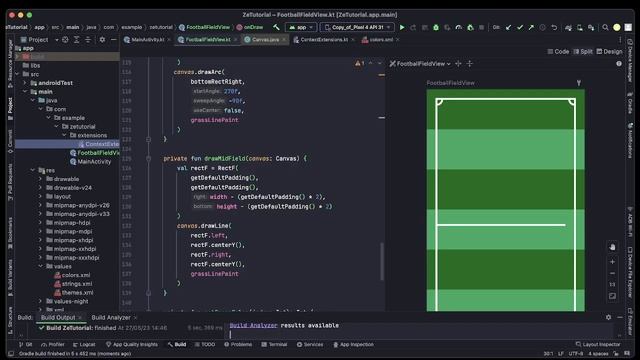This screenshot has width=640, height=360.
Task: Open the editor tabs more options menu
Action: point(620,40)
